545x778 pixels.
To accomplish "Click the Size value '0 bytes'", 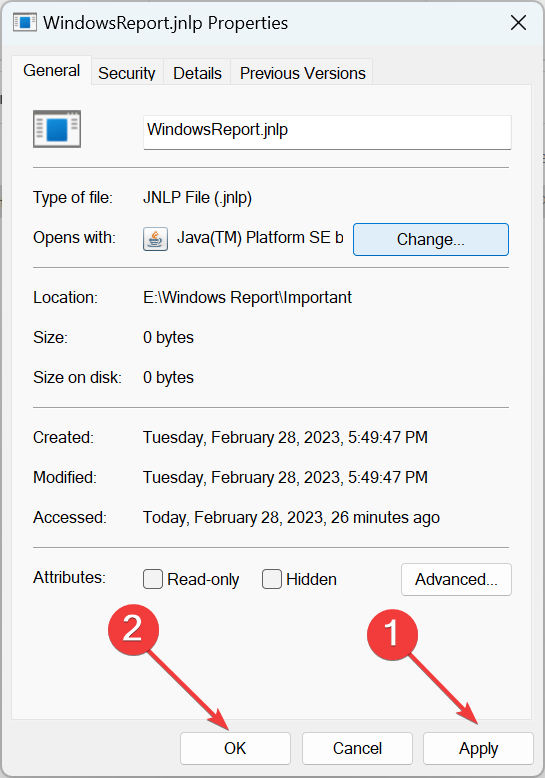I will point(168,337).
